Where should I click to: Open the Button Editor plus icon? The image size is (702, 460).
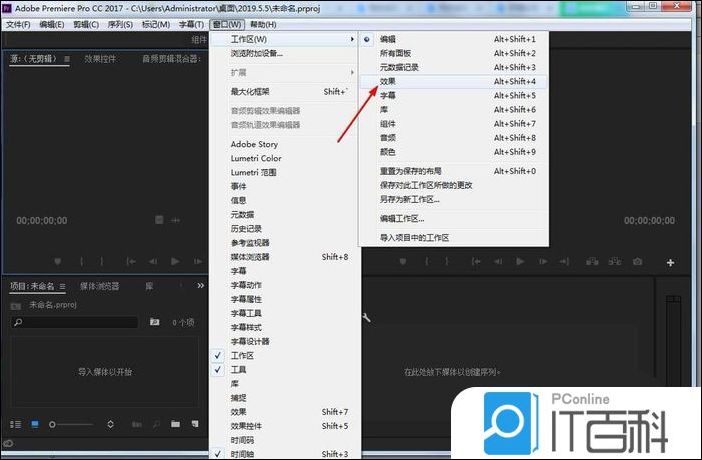(x=671, y=263)
